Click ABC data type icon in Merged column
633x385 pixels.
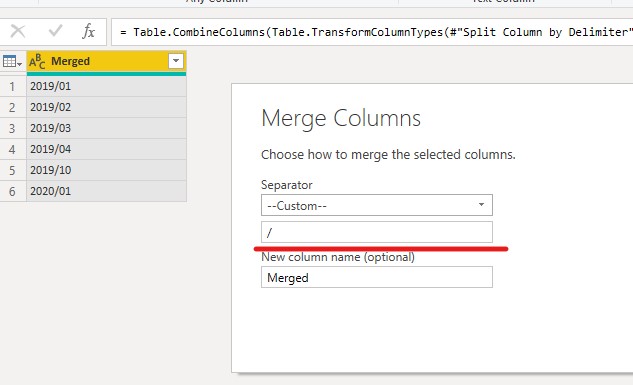coord(37,61)
